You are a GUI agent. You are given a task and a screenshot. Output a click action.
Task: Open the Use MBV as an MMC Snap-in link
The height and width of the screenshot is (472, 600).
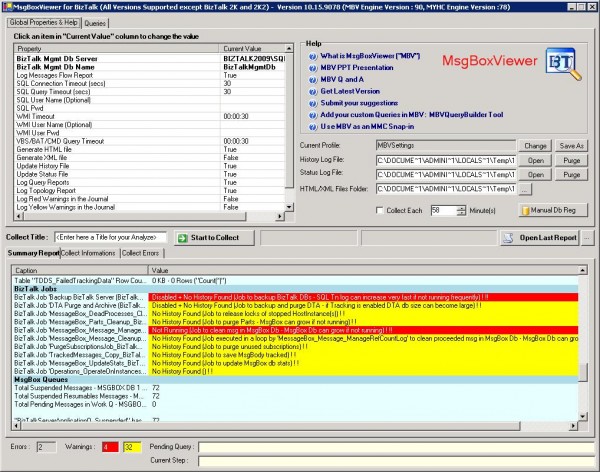[367, 127]
